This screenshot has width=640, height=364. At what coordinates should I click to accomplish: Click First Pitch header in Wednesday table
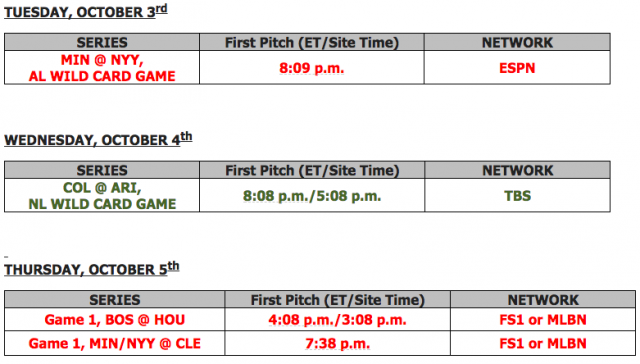312,170
